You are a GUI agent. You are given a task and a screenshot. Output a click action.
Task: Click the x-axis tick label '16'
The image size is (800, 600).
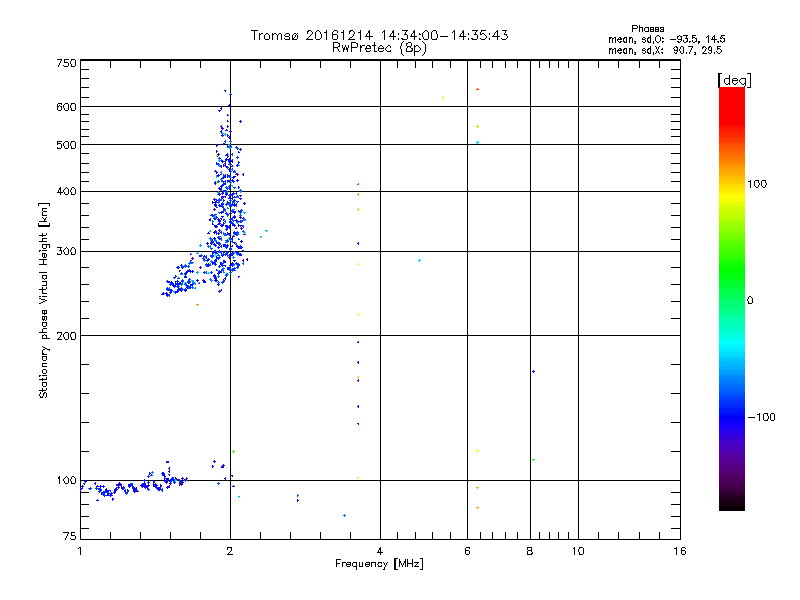coord(680,551)
